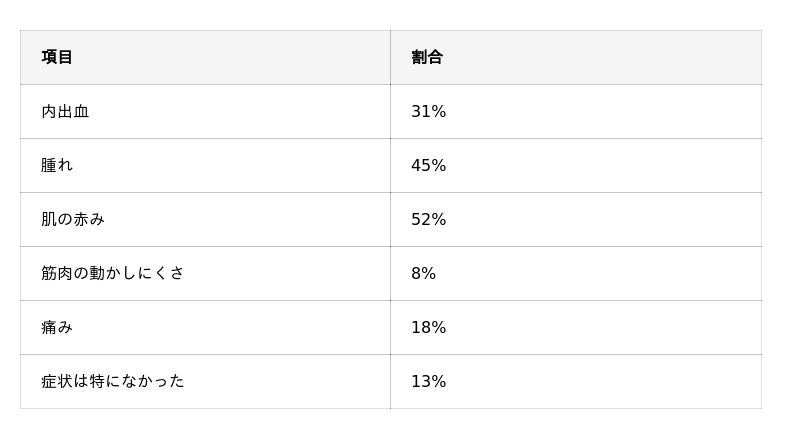Click the なかった text in the last row
This screenshot has width=800, height=439.
coord(153,382)
